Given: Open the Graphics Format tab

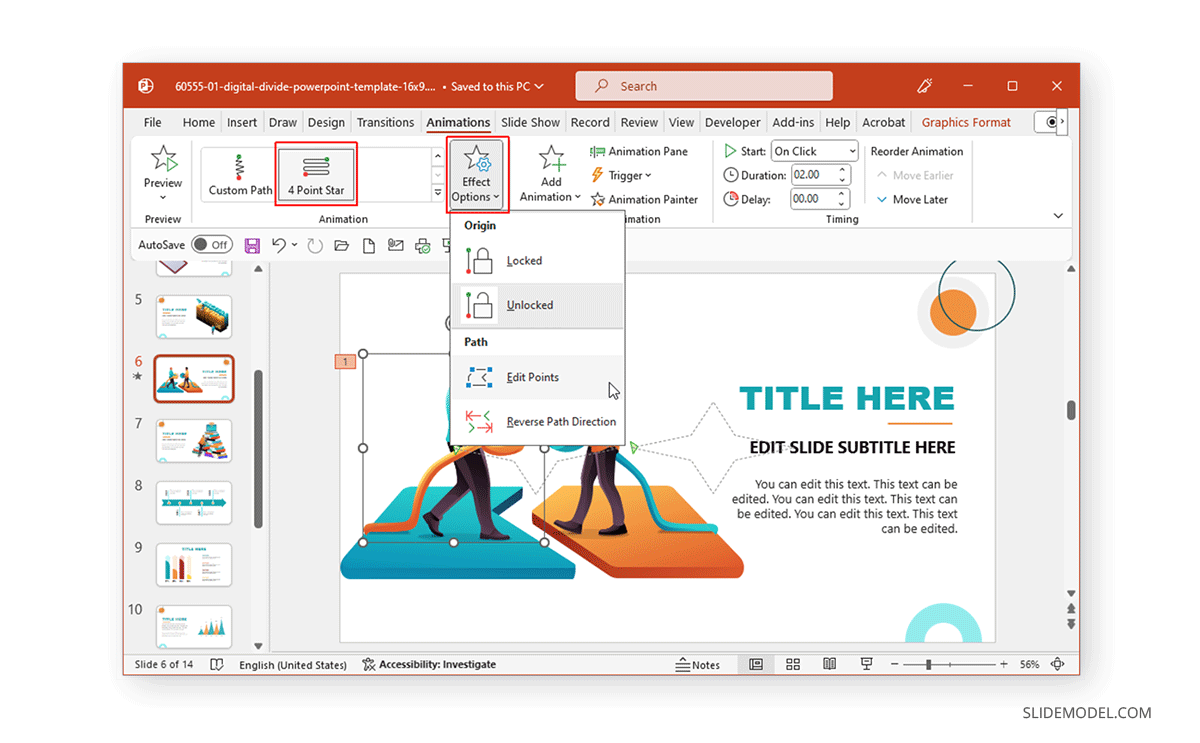Looking at the screenshot, I should click(x=966, y=122).
